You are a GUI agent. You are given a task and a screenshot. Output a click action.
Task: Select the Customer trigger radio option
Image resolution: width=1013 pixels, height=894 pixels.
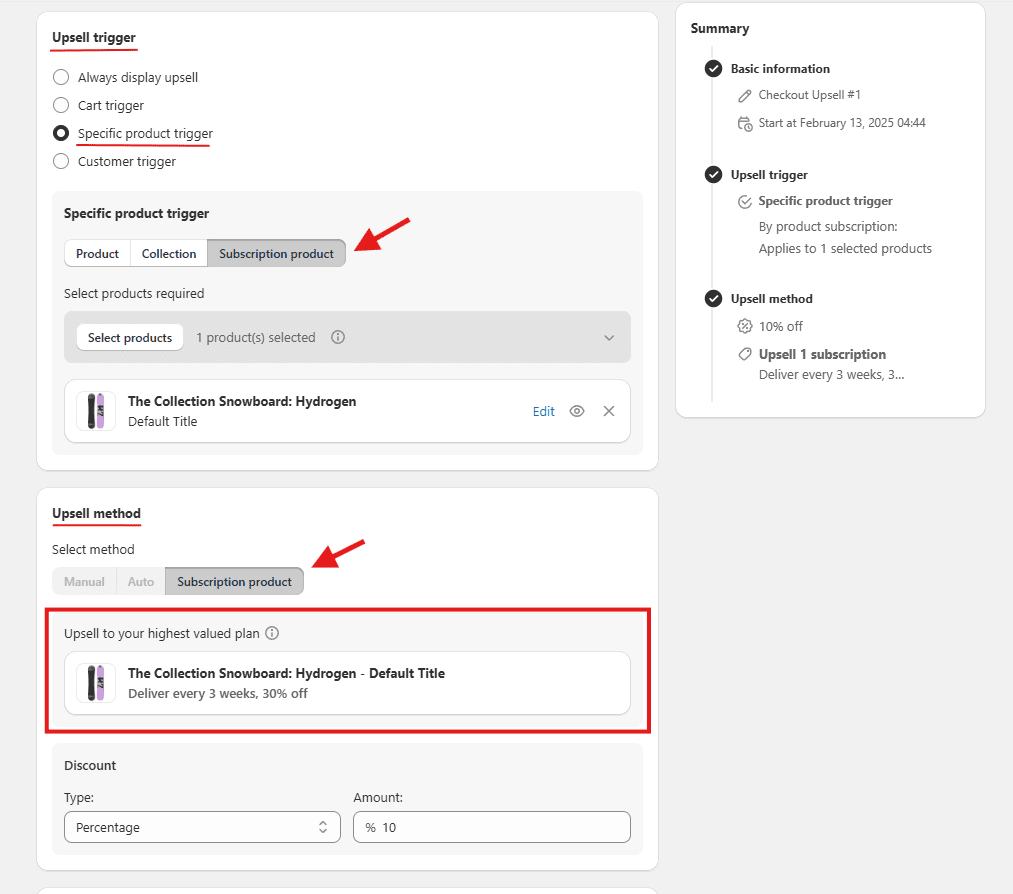point(61,161)
